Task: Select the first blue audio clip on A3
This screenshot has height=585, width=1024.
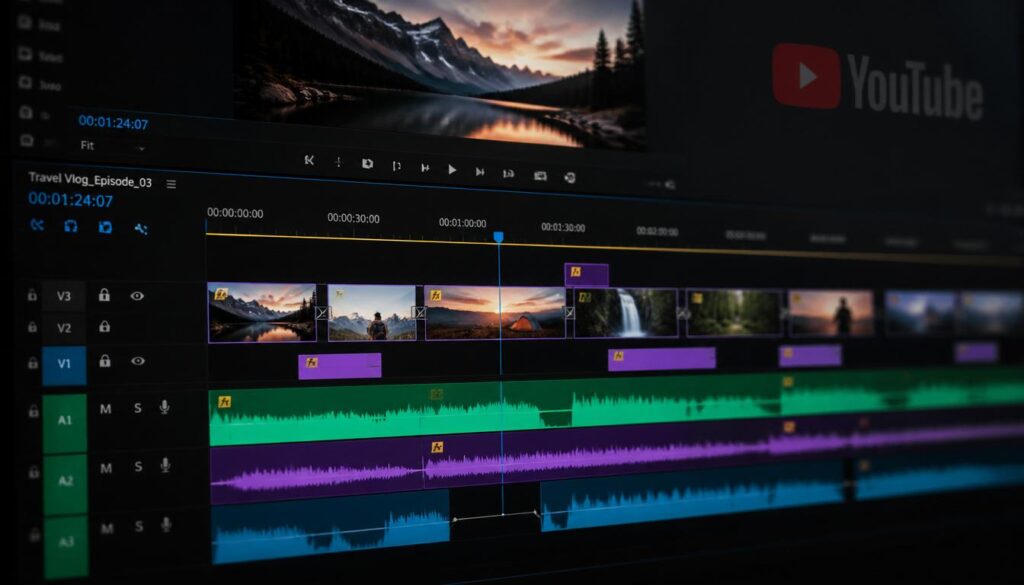Action: coord(330,526)
